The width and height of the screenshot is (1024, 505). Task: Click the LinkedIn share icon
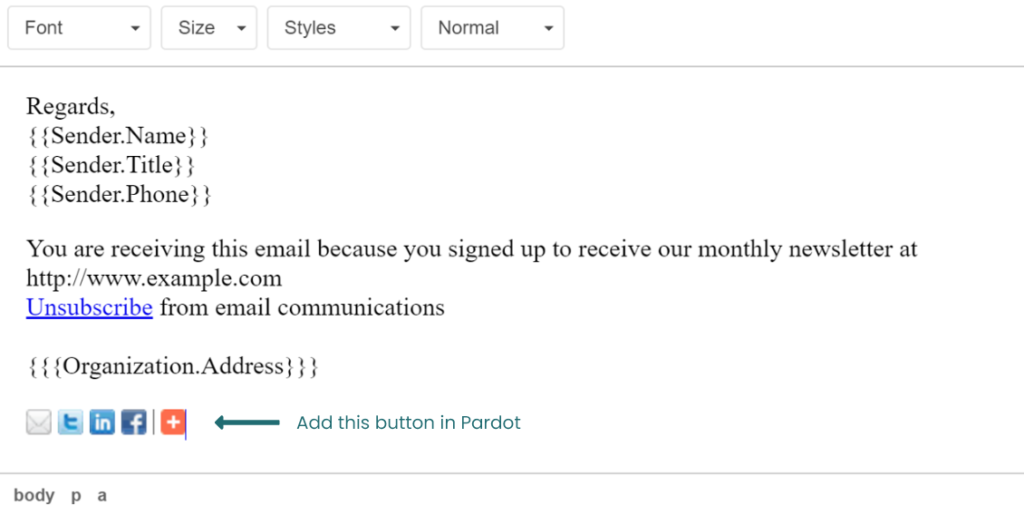(x=102, y=423)
